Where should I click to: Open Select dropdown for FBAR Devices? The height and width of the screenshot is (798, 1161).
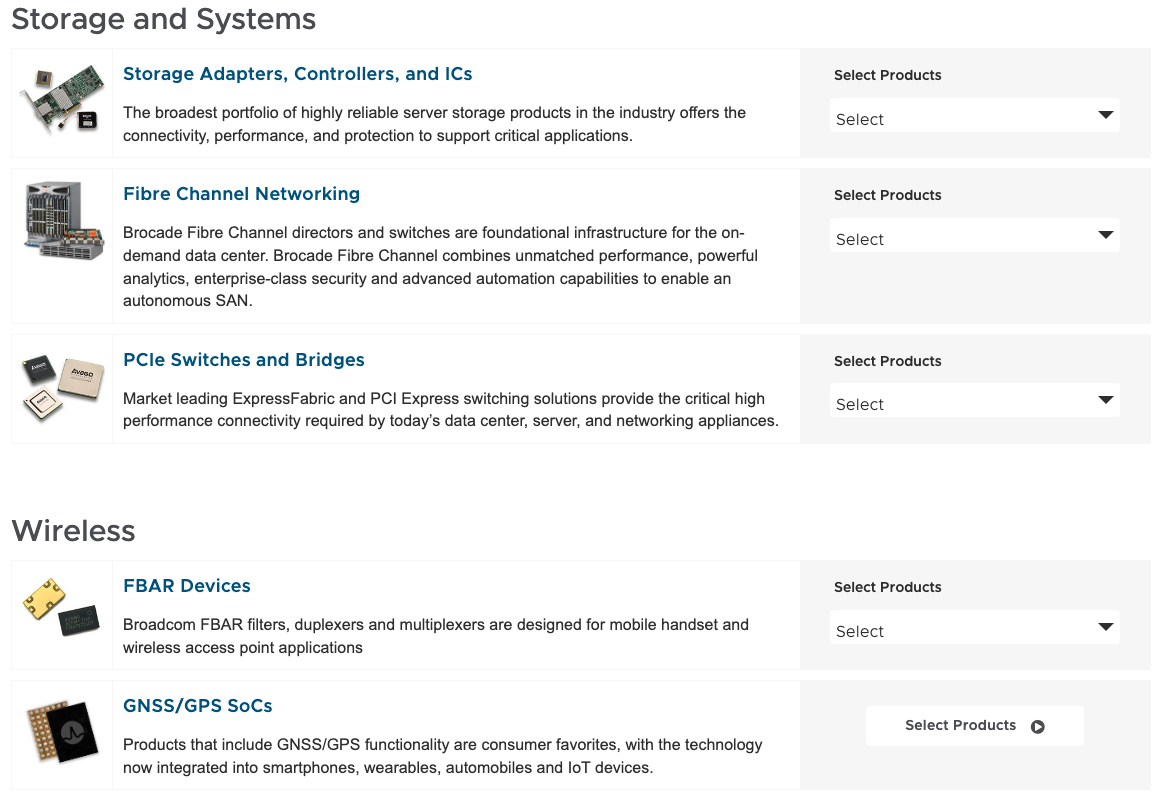tap(974, 628)
